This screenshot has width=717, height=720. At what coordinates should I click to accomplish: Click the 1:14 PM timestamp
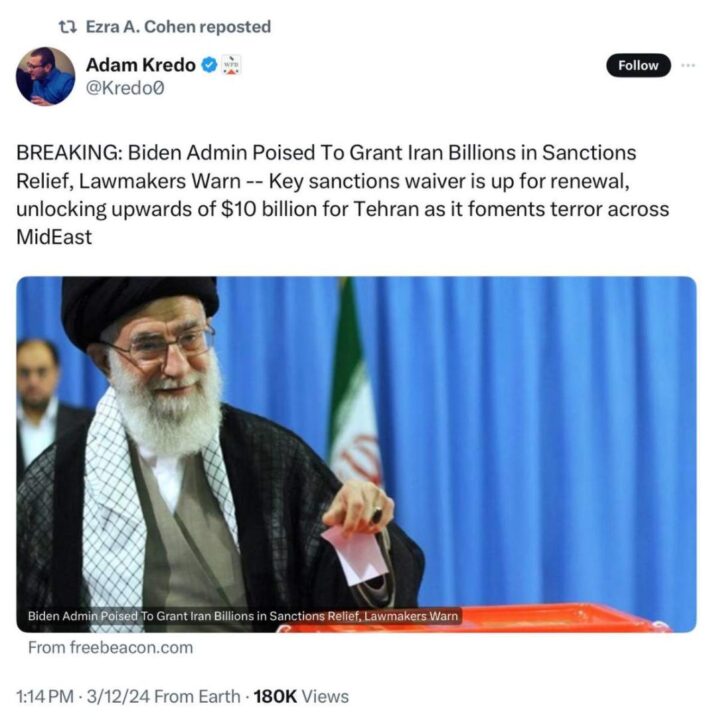(45, 697)
